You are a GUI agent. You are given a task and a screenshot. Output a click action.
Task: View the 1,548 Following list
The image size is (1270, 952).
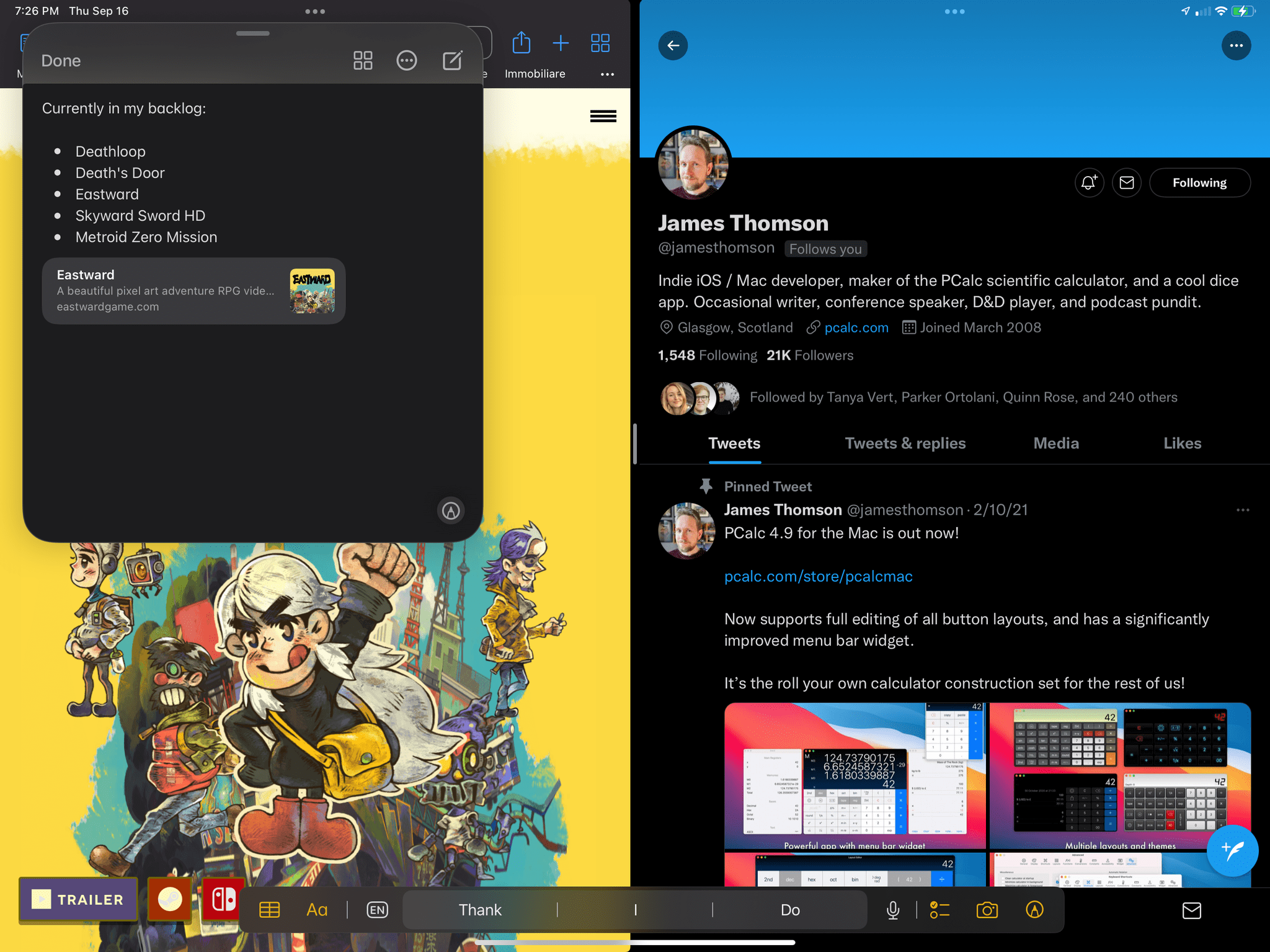point(708,355)
